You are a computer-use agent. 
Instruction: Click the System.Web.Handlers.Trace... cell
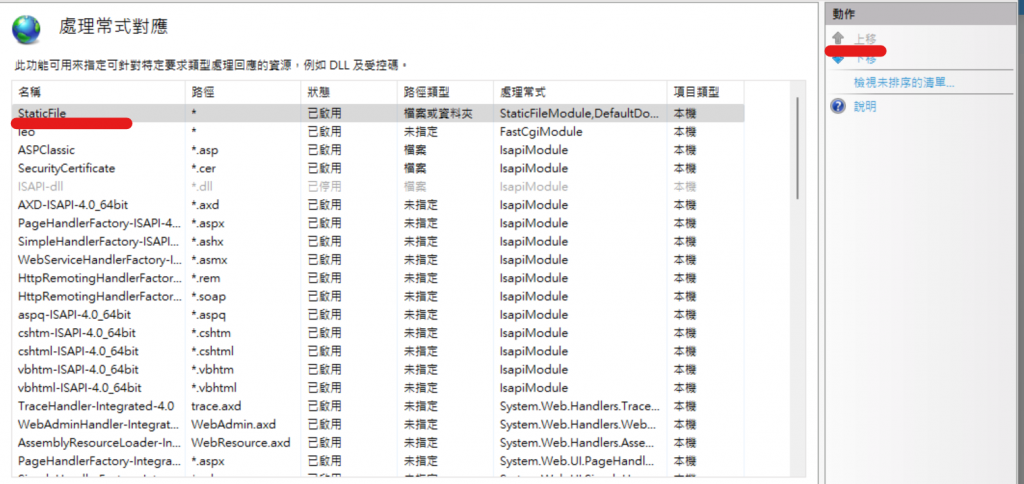coord(580,406)
